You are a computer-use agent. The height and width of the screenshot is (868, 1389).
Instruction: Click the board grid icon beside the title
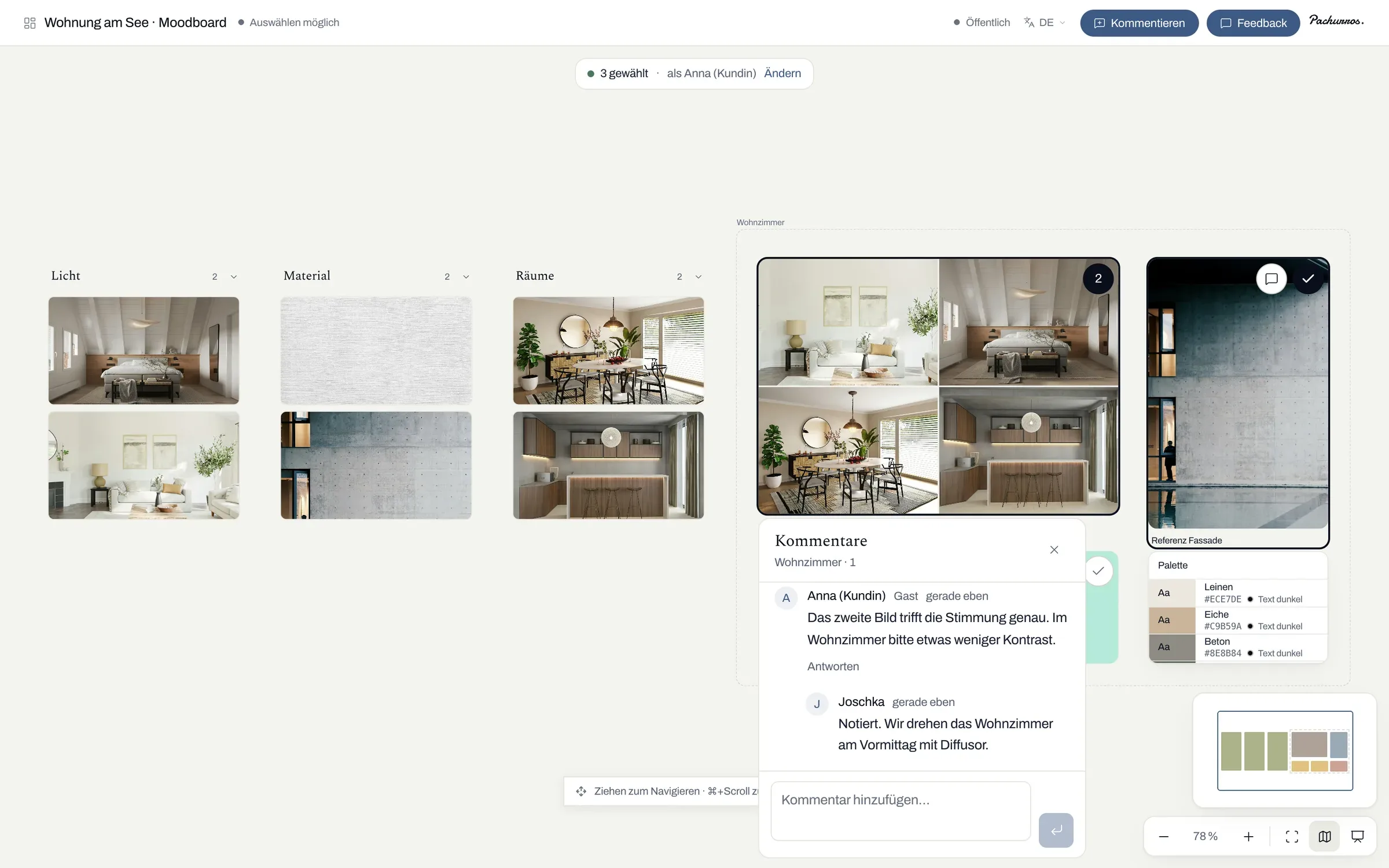click(x=30, y=23)
